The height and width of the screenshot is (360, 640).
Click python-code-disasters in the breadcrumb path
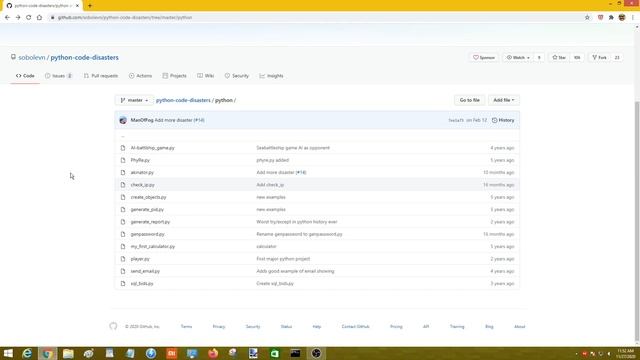(183, 100)
